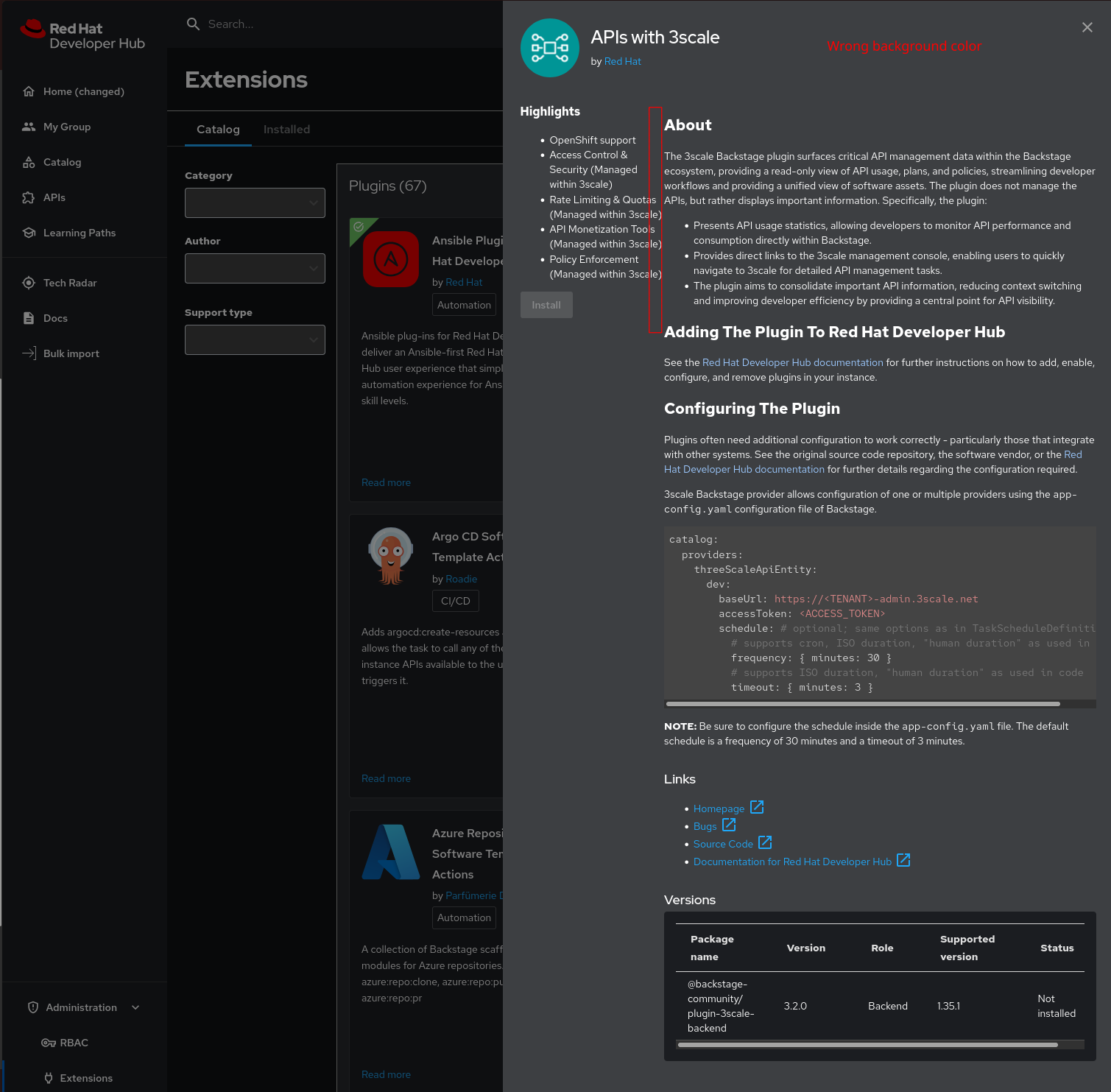Screen dimensions: 1111x1092
Task: Click the Versions table horizontal scrollbar
Action: (x=867, y=1044)
